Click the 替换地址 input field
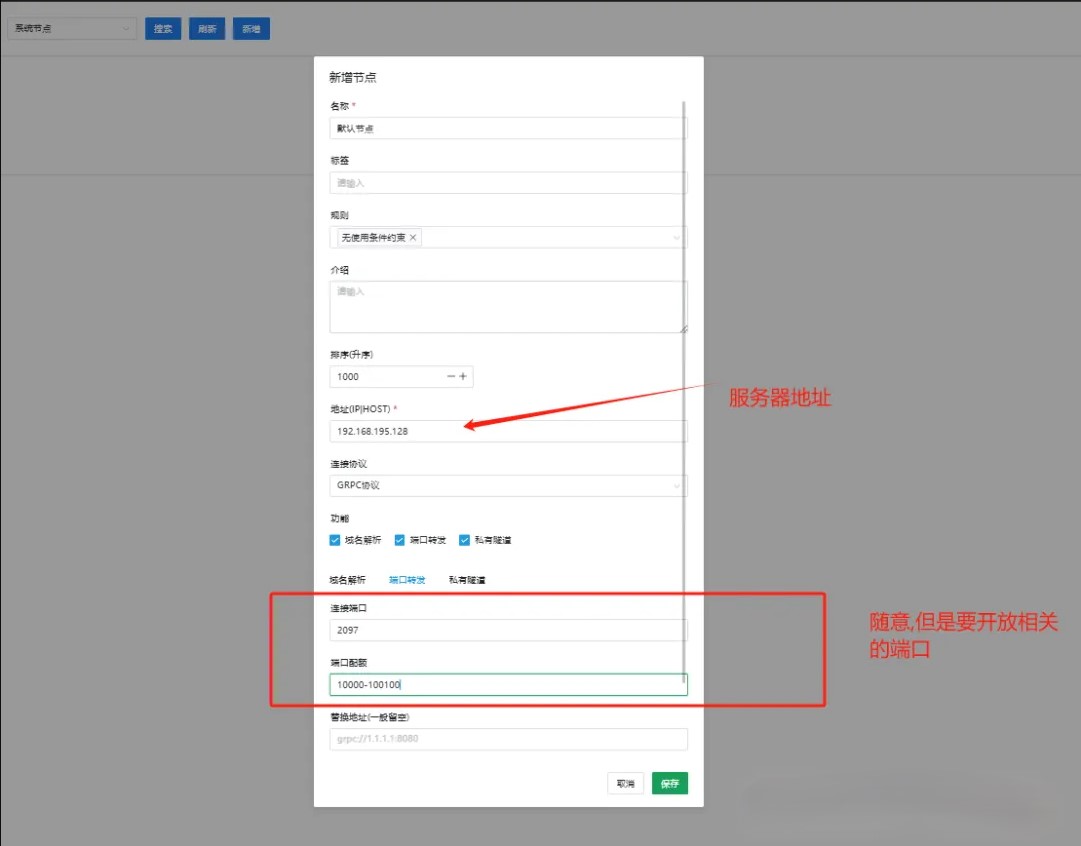Viewport: 1081px width, 846px height. [508, 740]
